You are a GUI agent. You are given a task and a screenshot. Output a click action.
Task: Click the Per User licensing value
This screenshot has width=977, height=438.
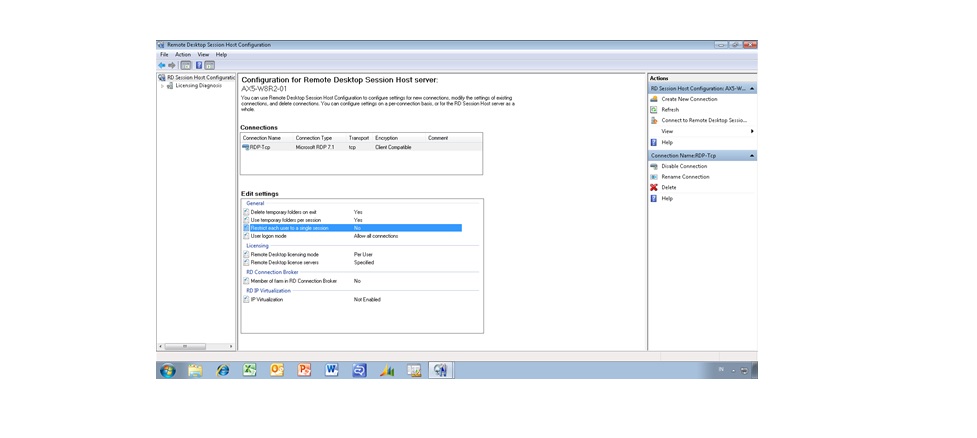click(363, 254)
